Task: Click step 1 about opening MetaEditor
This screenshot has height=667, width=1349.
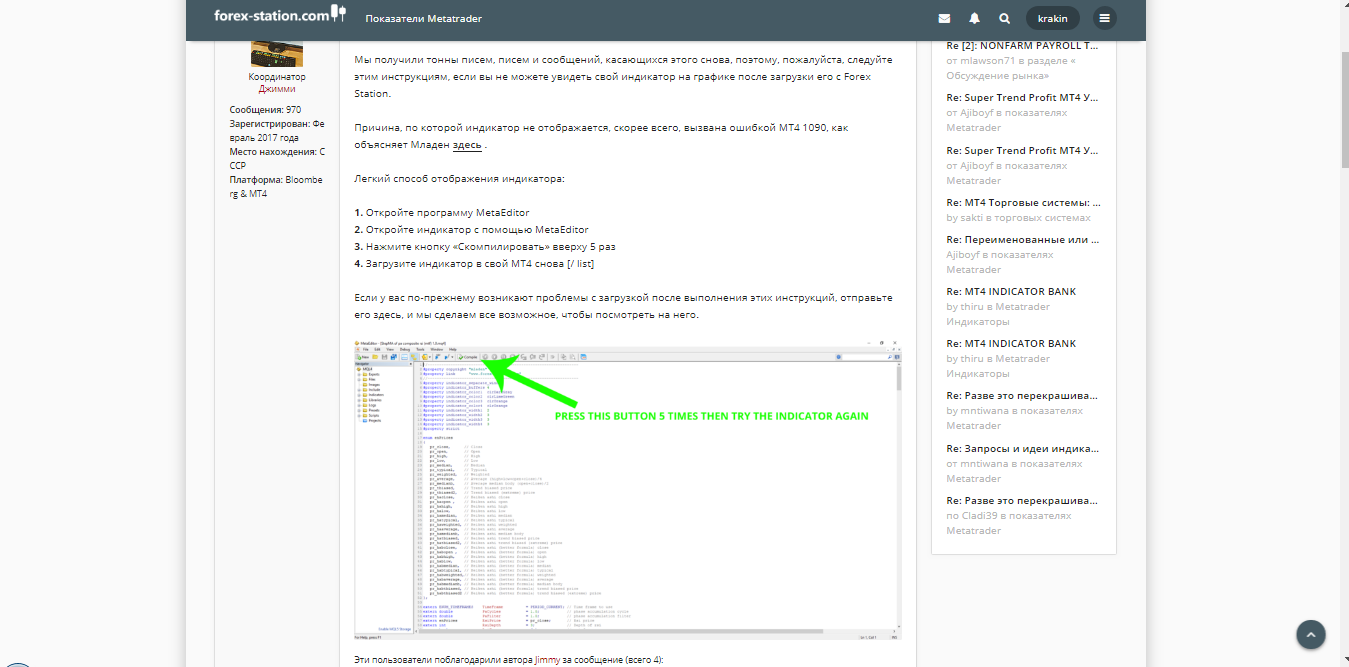Action: (x=442, y=213)
